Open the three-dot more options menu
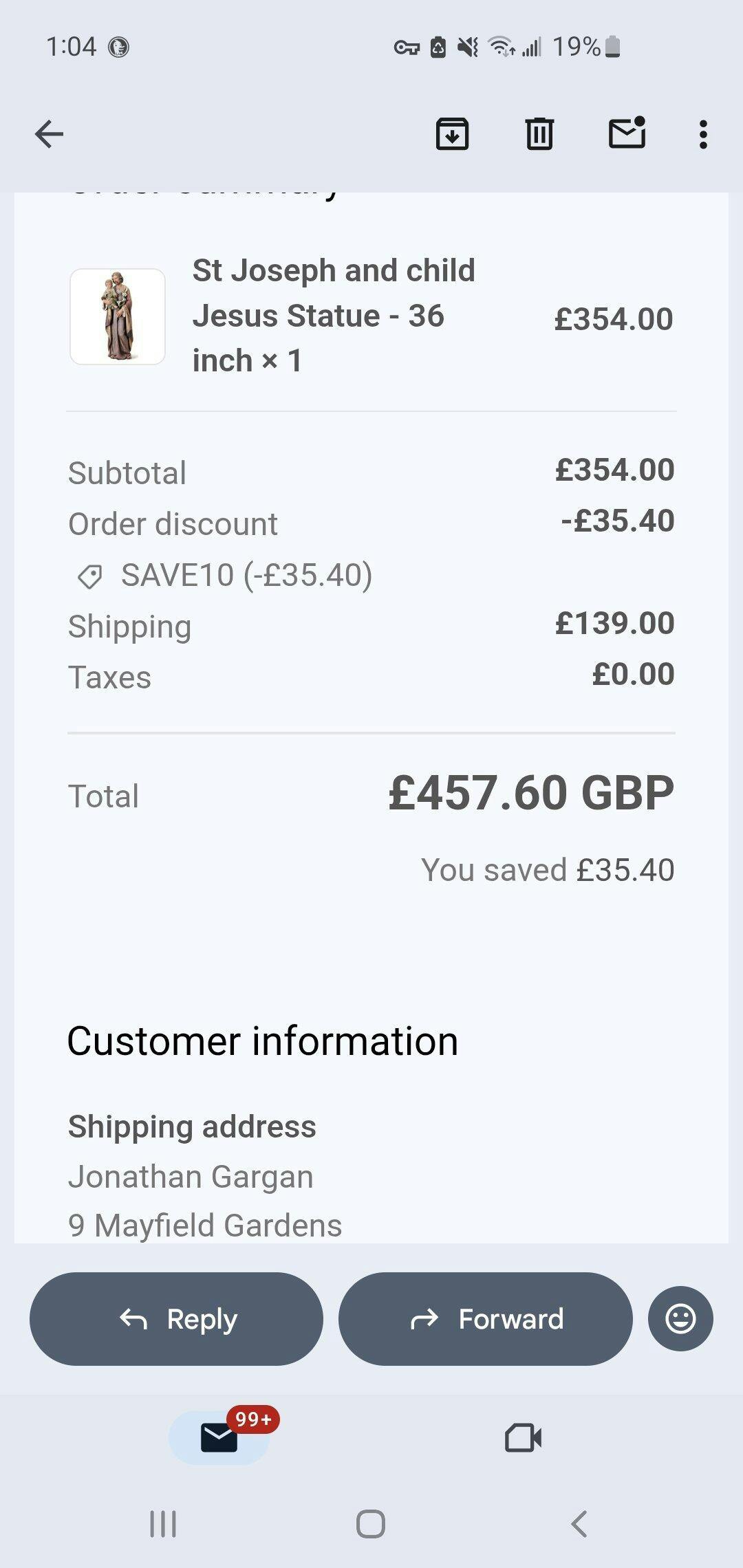This screenshot has height=1568, width=743. coord(702,134)
